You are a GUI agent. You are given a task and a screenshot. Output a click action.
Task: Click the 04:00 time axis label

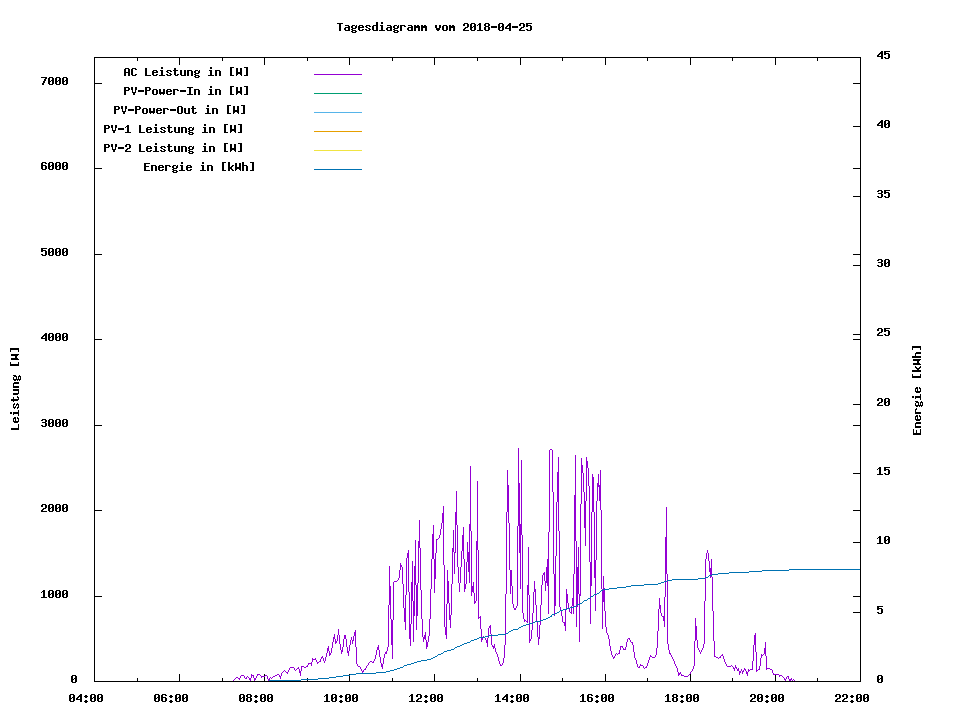[85, 698]
